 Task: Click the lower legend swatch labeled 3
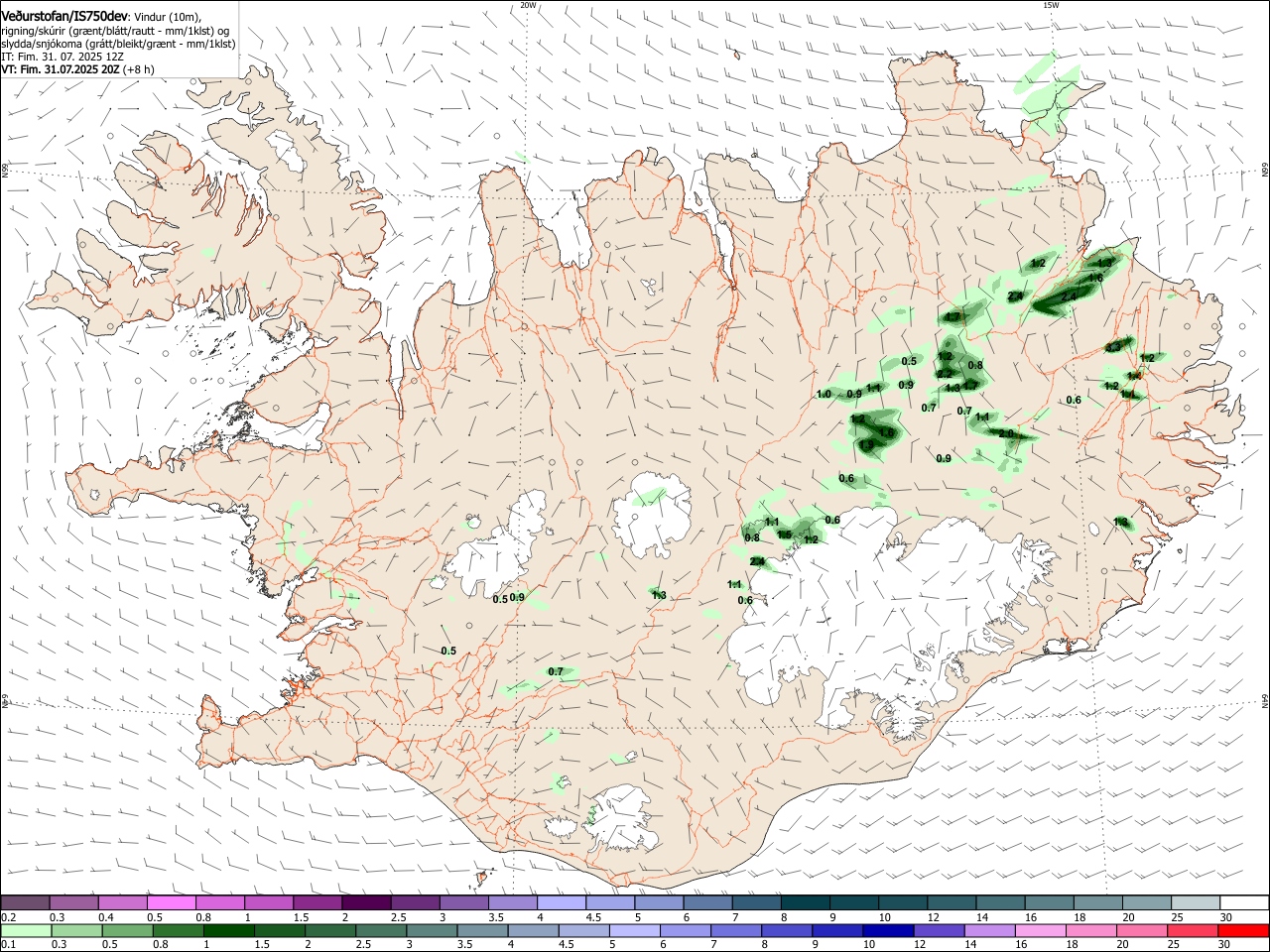(x=431, y=930)
